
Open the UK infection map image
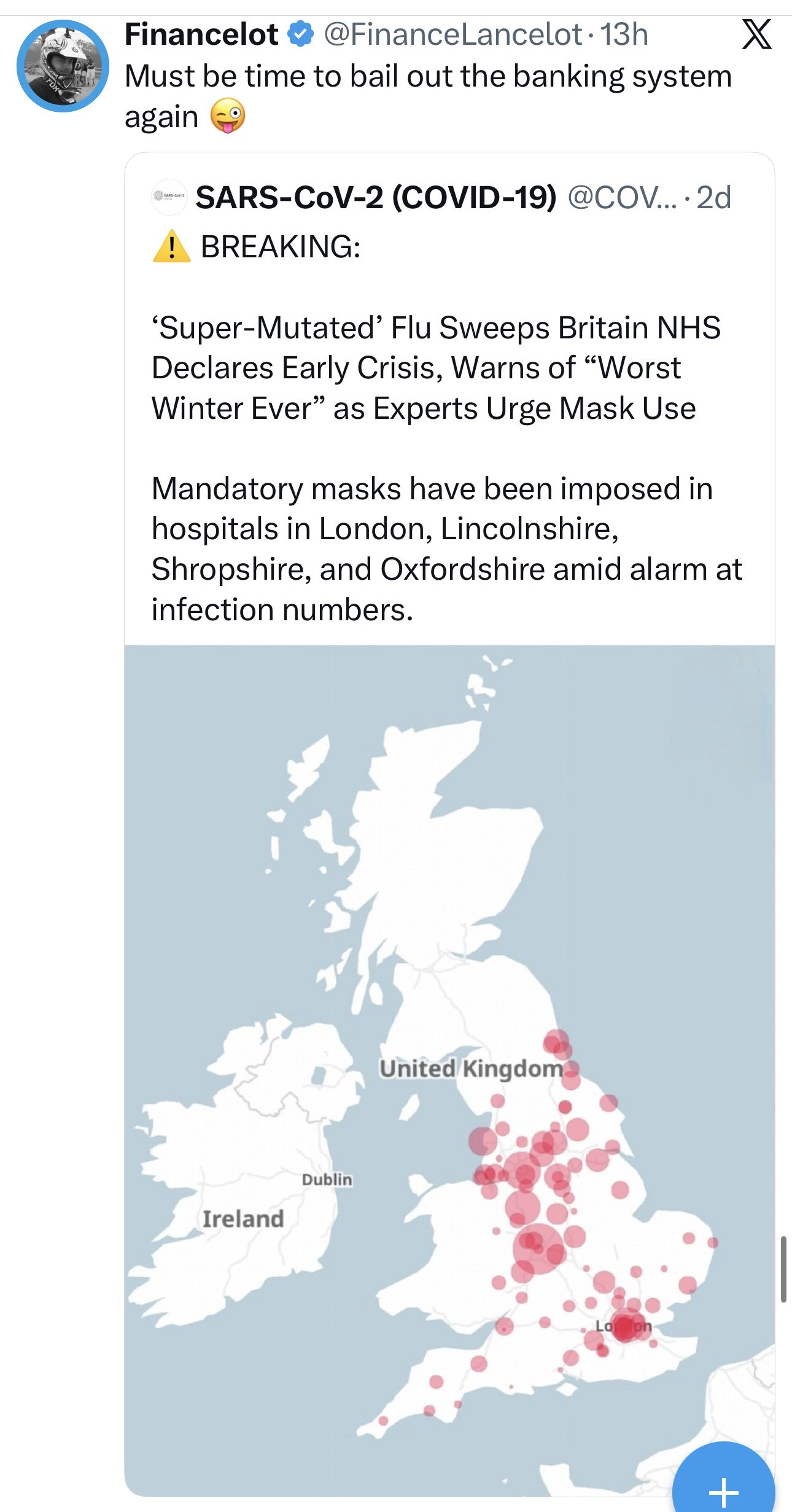(449, 921)
